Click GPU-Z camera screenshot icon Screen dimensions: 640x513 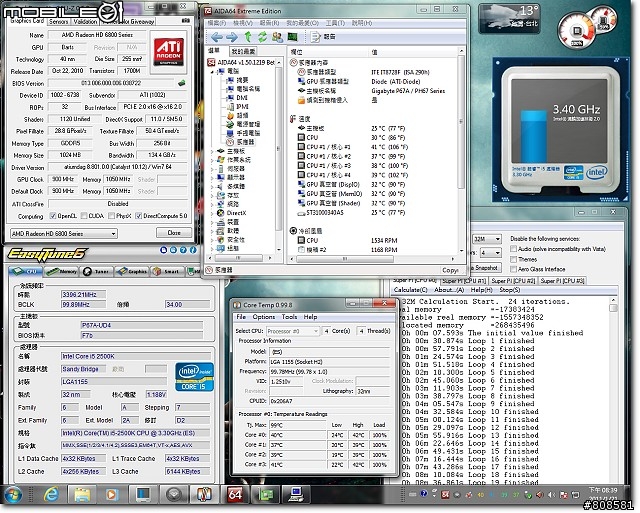(x=186, y=21)
